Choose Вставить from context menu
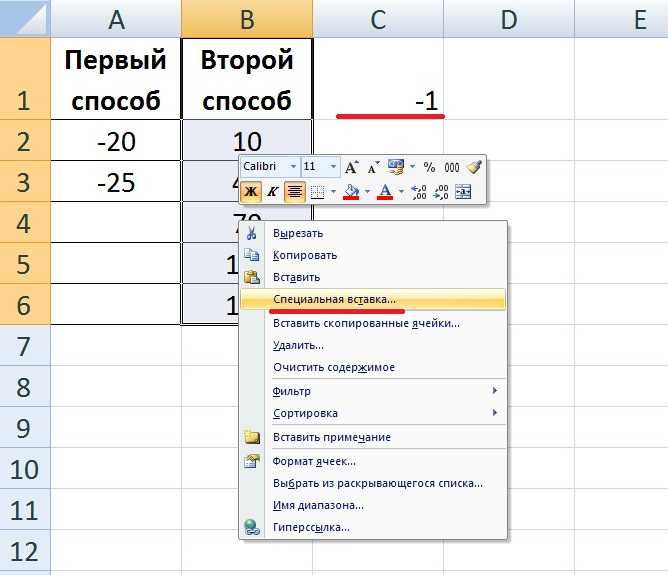 (373, 277)
